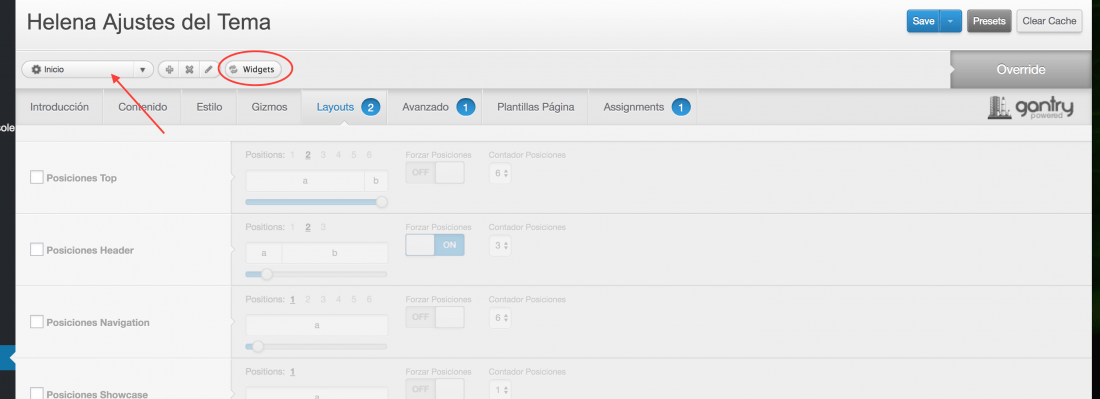Click the Assignments tab badge showing 1
The height and width of the screenshot is (399, 1100).
680,107
